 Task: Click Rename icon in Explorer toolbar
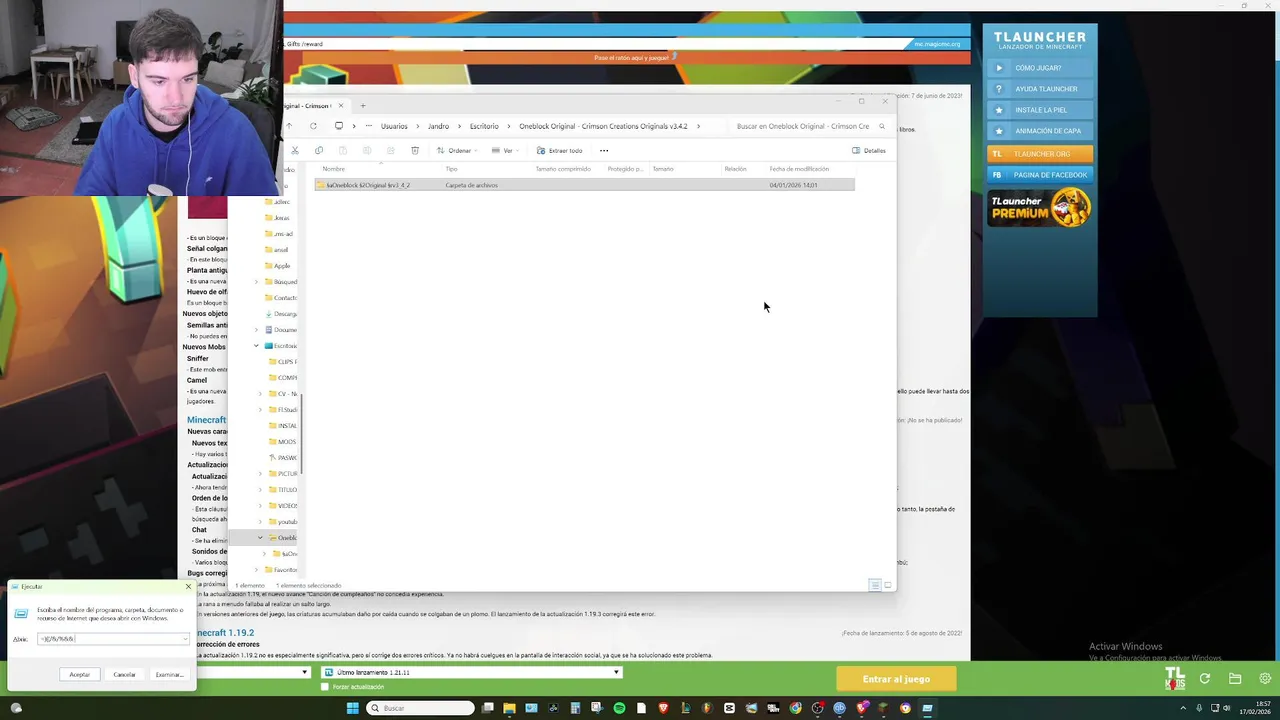366,151
